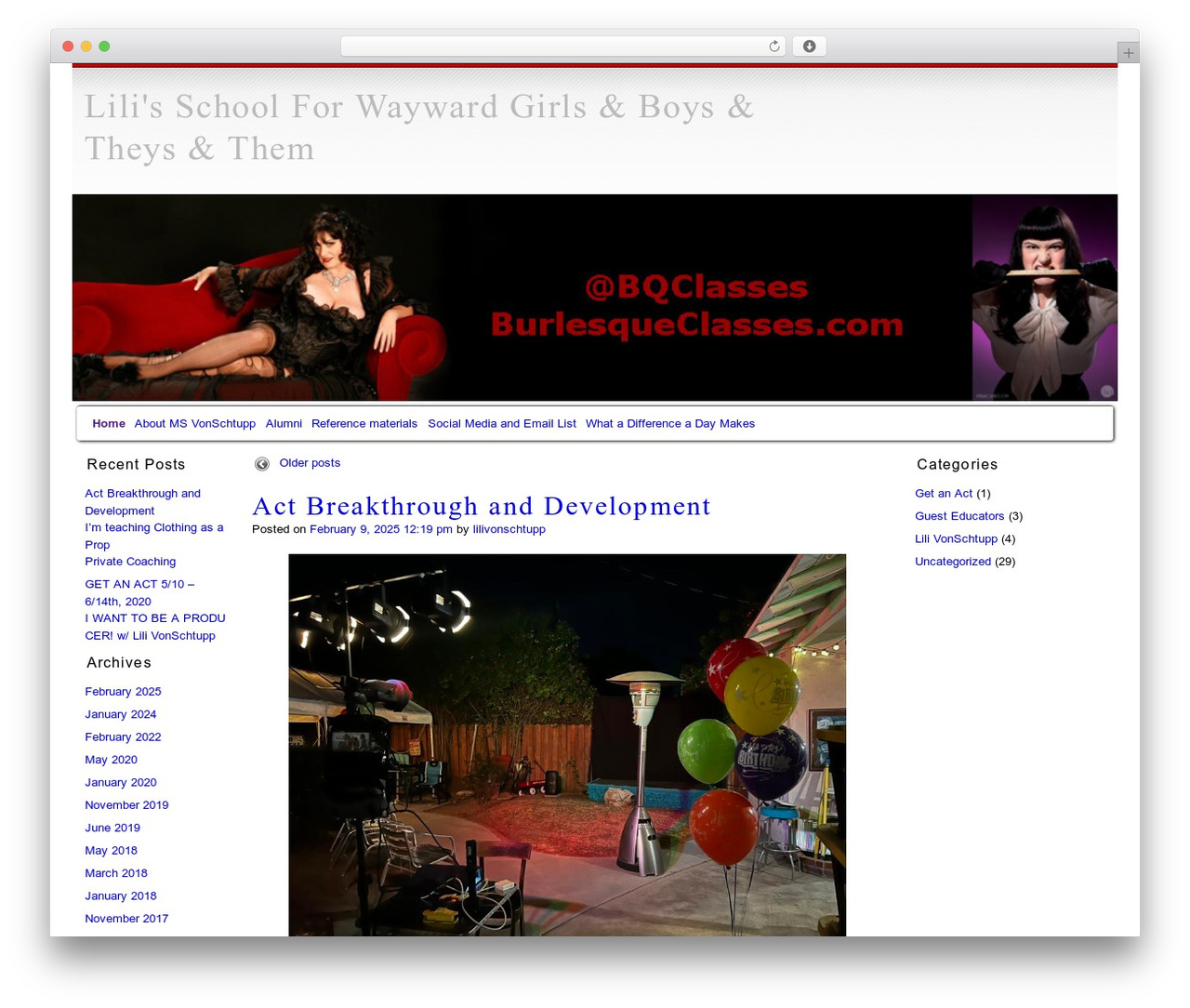1190x1008 pixels.
Task: Open May 2020 archive
Action: (111, 760)
